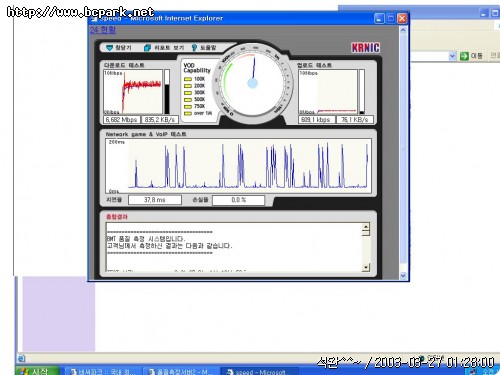Select the '835,2 KB/s' download value
Image resolution: width=500 pixels, height=375 pixels.
[160, 120]
